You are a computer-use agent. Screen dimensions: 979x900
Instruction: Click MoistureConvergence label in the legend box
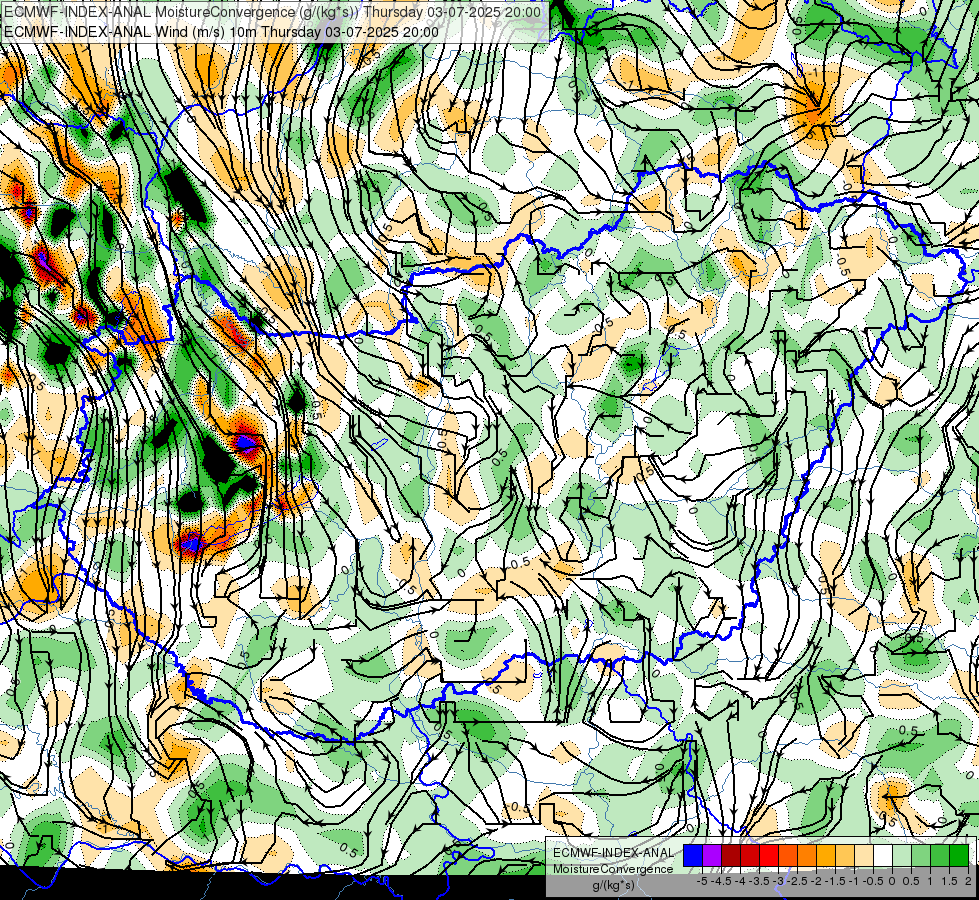pyautogui.click(x=613, y=869)
